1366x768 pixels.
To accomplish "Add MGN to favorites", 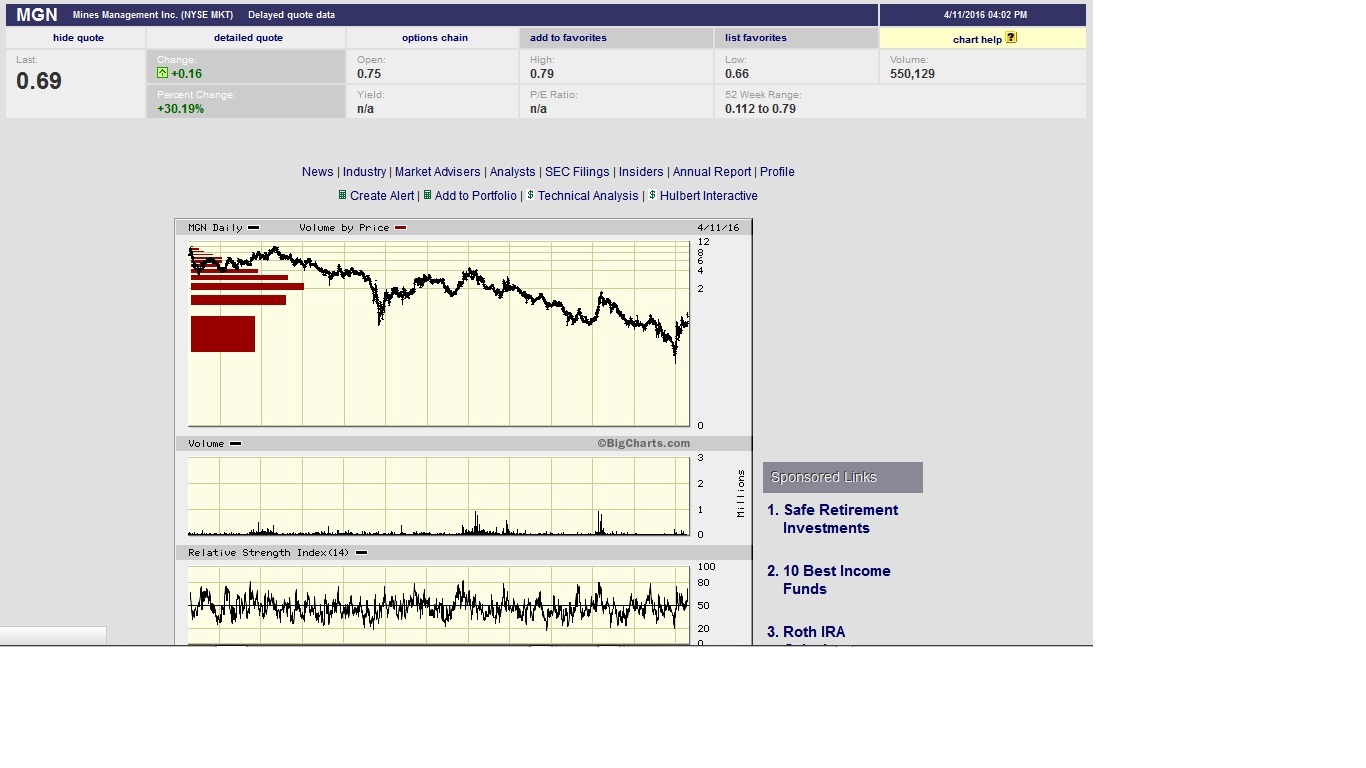I will 568,38.
